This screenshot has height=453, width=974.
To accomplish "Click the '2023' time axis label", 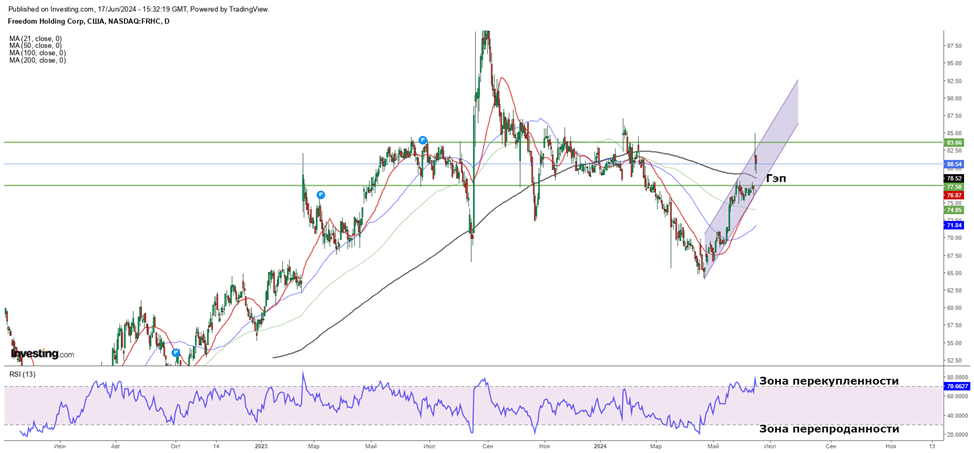I will (x=261, y=446).
